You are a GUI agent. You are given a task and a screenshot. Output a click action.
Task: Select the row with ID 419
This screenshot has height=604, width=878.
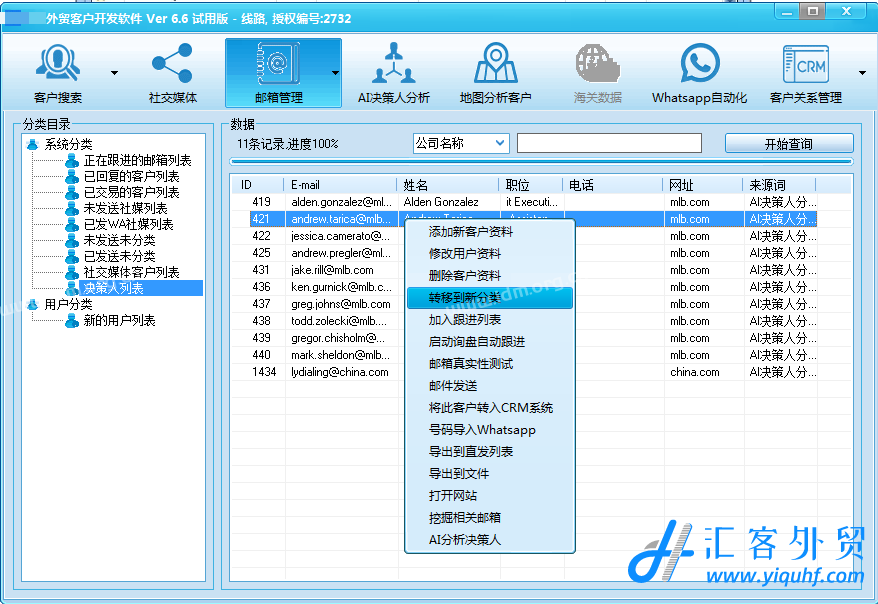(x=525, y=202)
